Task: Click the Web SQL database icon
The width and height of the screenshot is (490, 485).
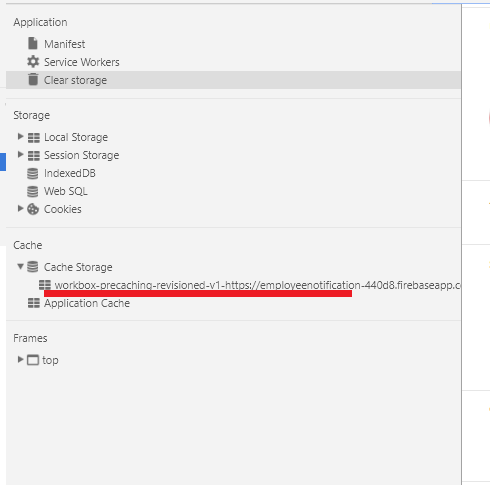Action: click(x=33, y=191)
